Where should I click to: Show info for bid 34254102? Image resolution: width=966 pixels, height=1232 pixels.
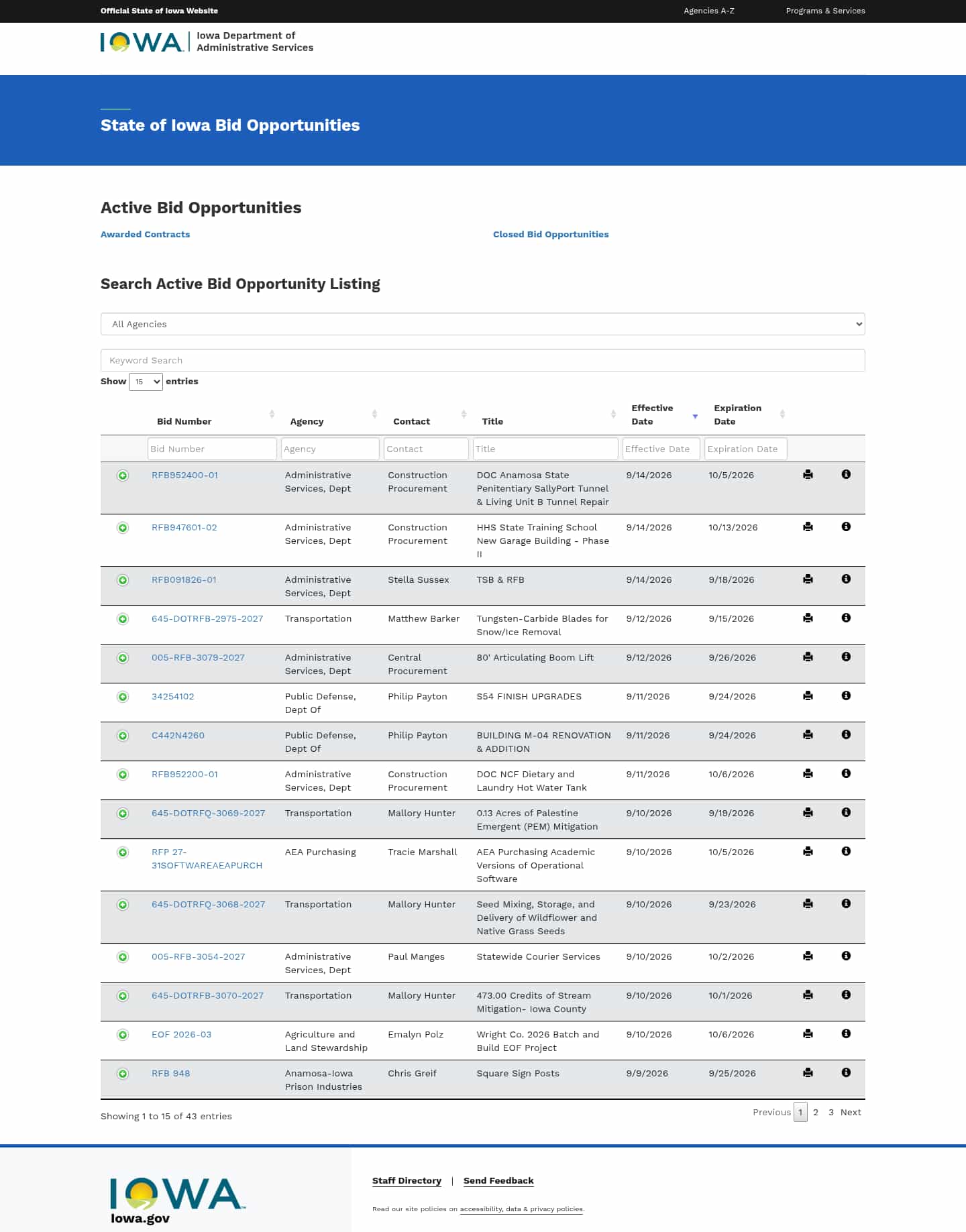(846, 695)
